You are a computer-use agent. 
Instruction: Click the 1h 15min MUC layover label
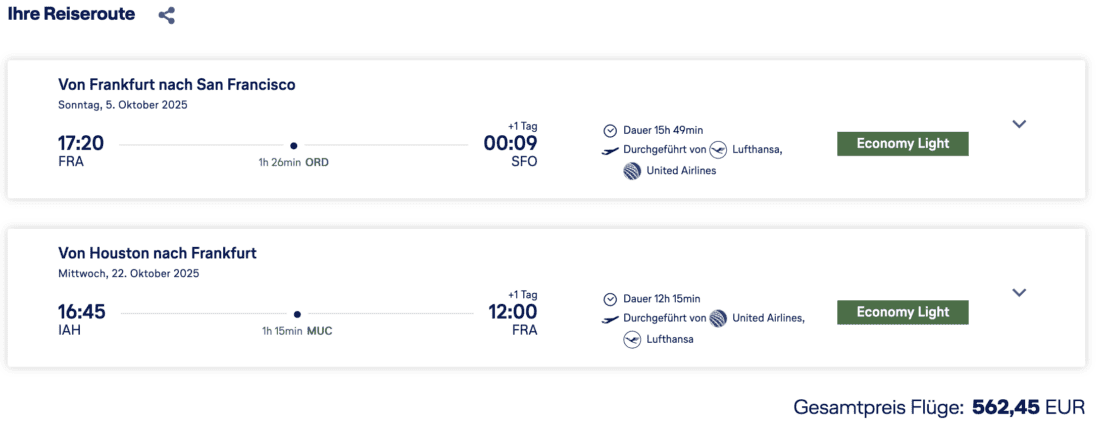coord(297,331)
